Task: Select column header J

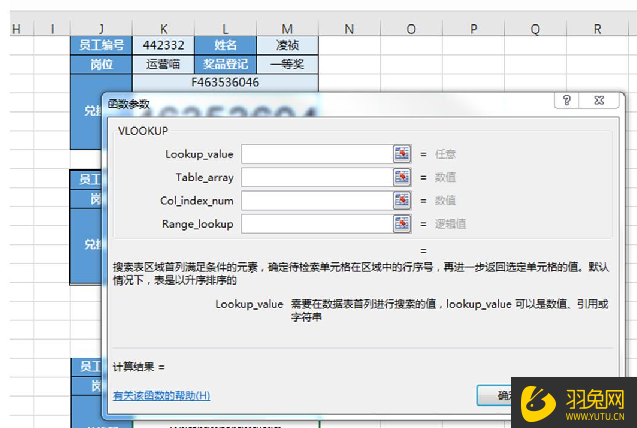Action: pos(101,29)
